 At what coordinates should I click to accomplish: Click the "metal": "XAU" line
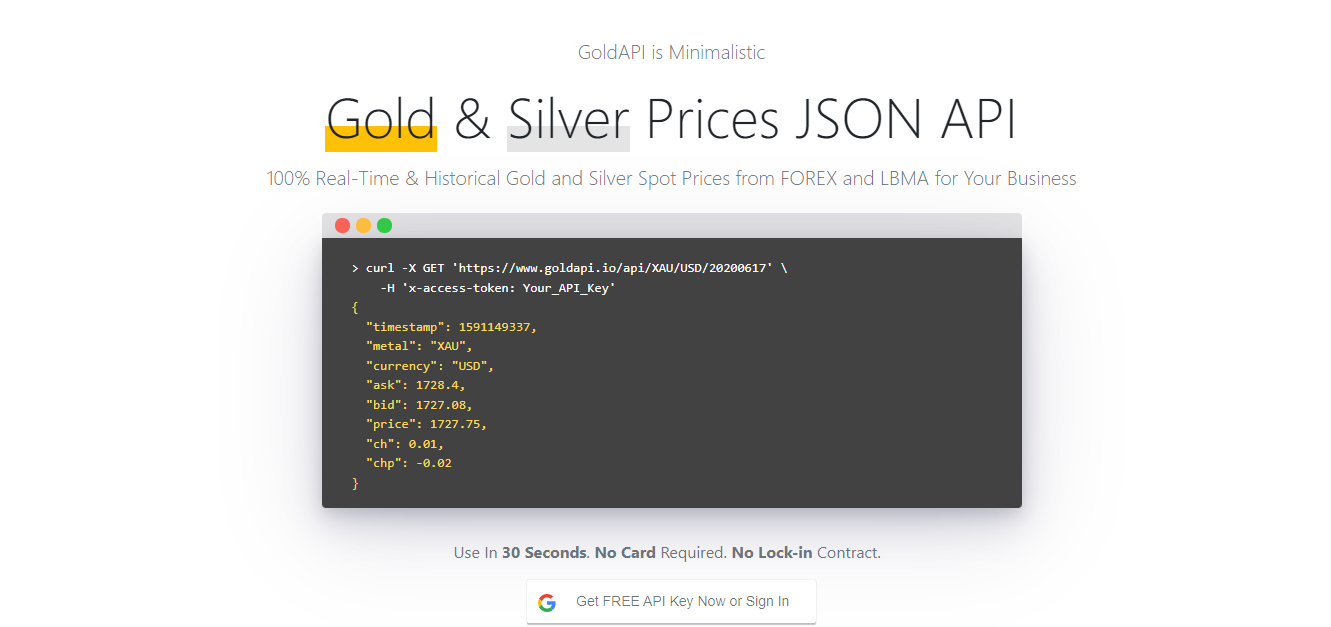[419, 346]
